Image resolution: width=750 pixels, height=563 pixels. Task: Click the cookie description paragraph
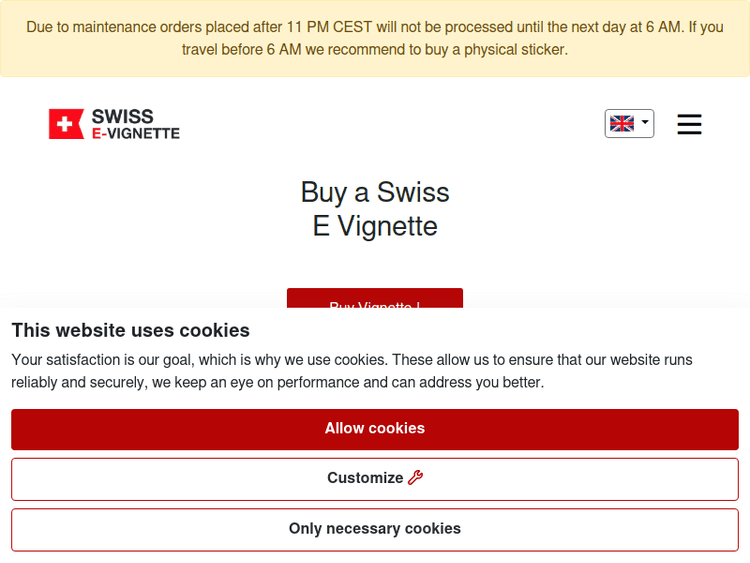coord(352,371)
